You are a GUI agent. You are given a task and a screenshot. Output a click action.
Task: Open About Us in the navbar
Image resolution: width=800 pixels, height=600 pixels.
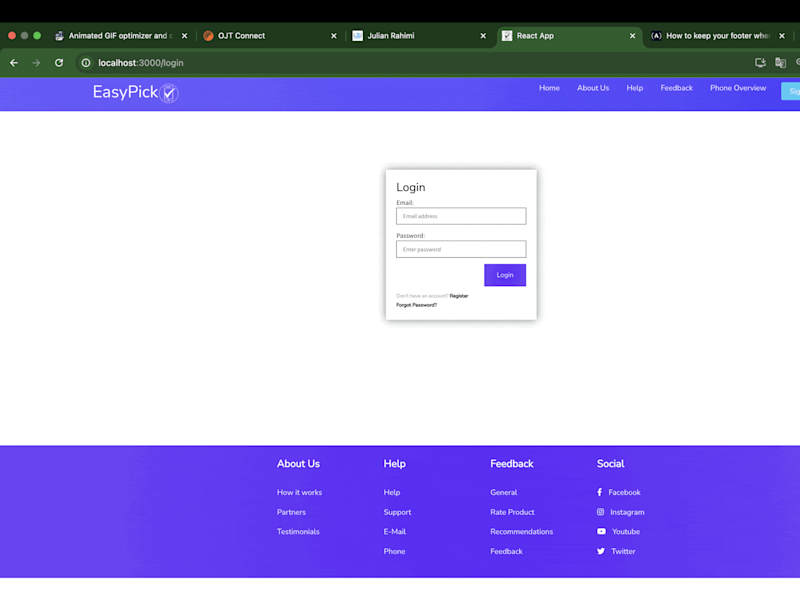(x=593, y=88)
